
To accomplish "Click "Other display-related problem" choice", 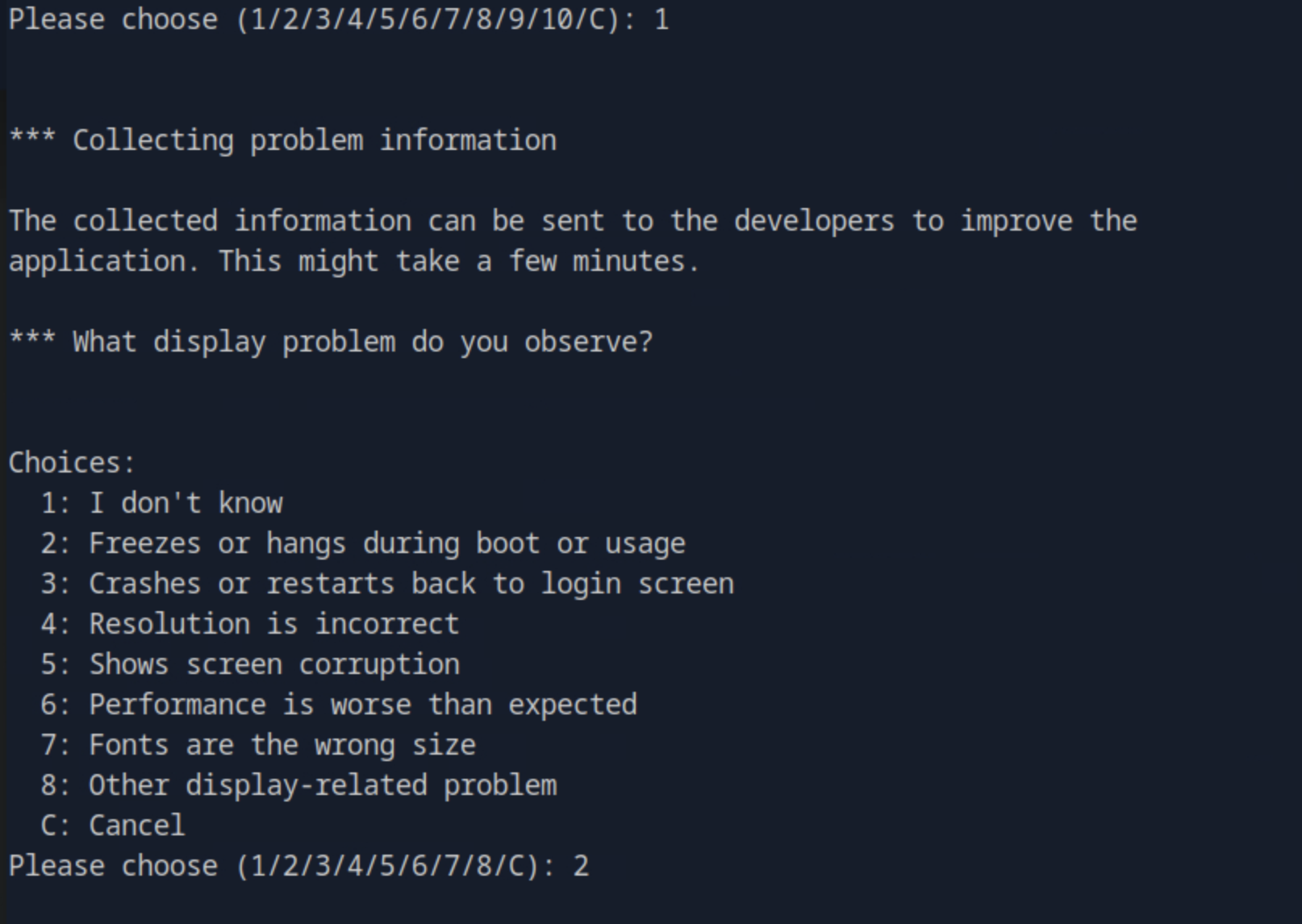I will click(x=322, y=785).
